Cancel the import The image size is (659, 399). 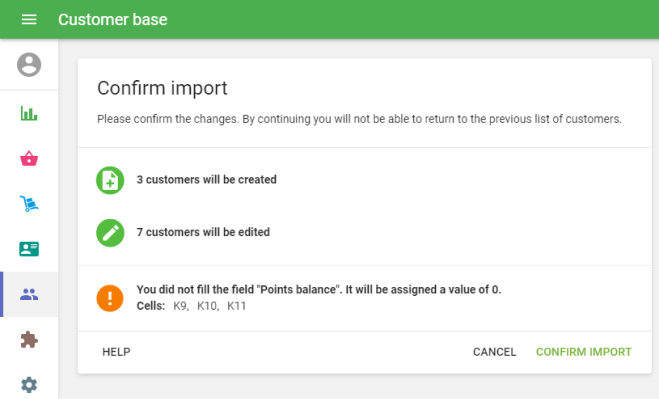tap(495, 352)
